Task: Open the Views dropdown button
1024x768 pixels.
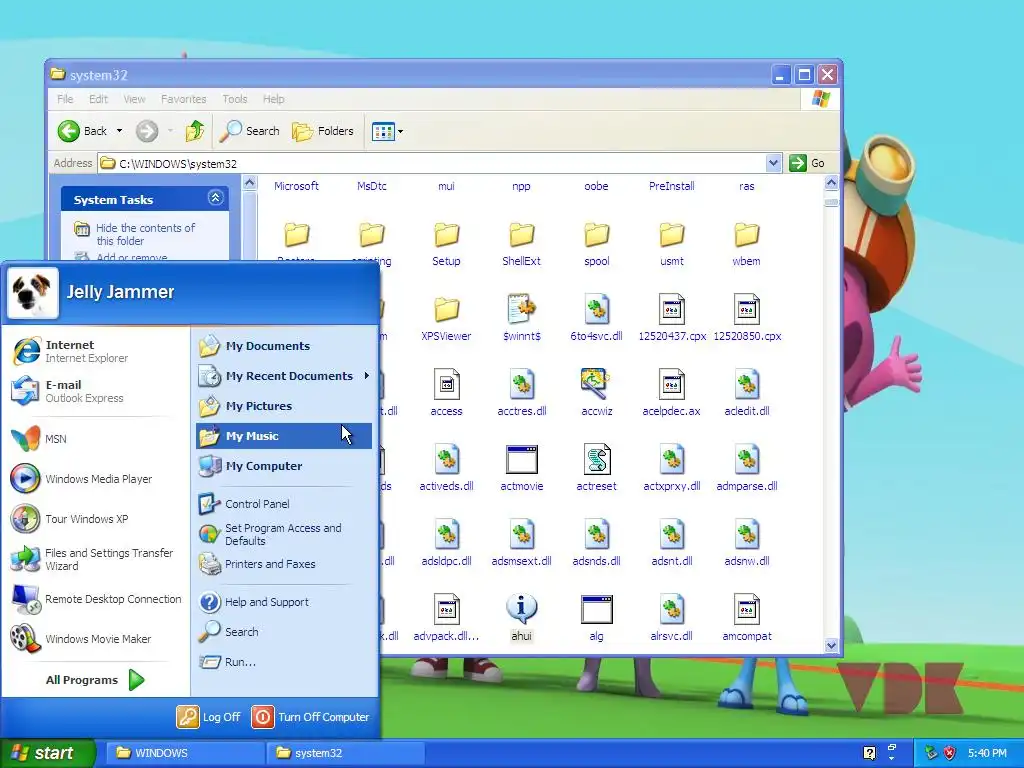Action: click(388, 131)
